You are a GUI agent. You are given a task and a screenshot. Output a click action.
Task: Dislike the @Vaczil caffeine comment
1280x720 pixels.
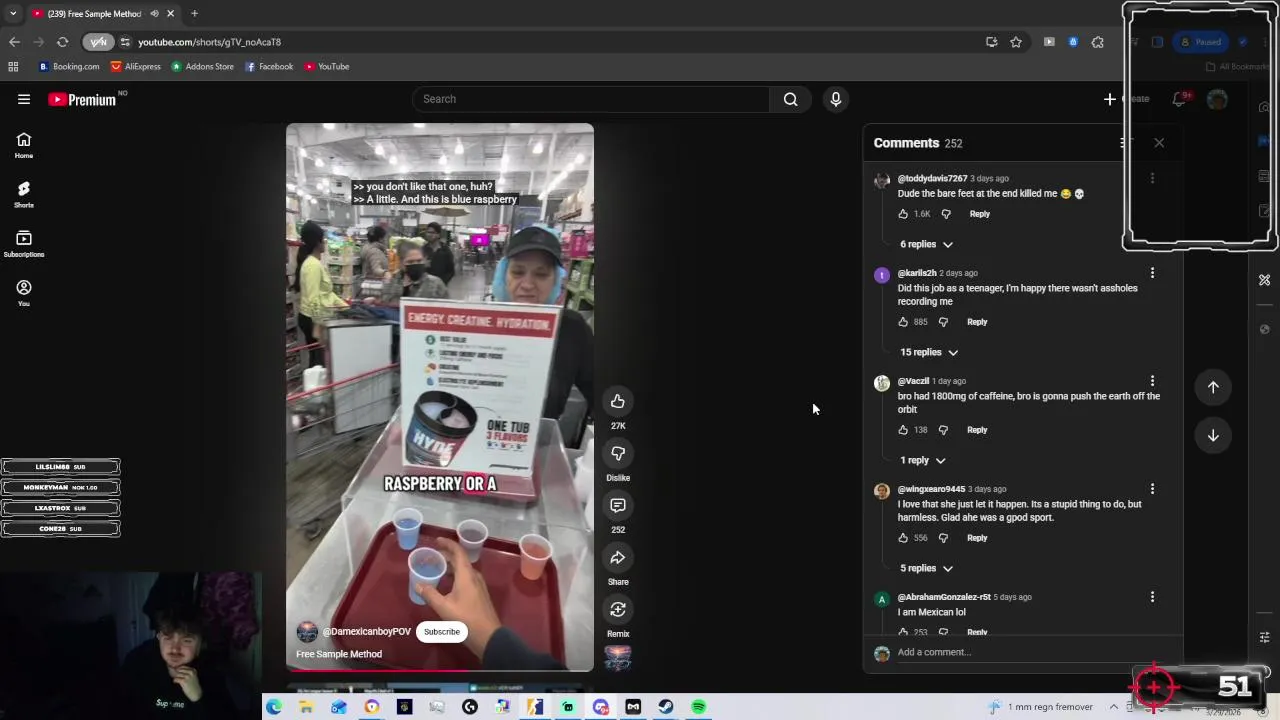tap(943, 430)
